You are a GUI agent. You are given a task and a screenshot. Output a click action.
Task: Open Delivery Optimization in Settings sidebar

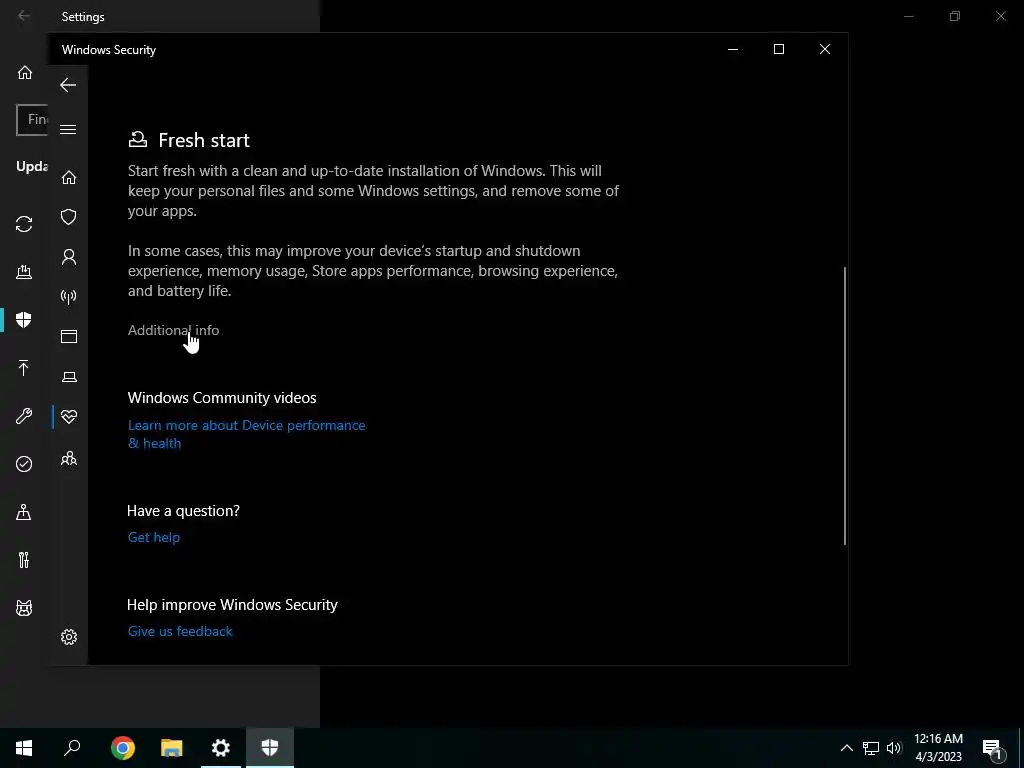[x=24, y=272]
